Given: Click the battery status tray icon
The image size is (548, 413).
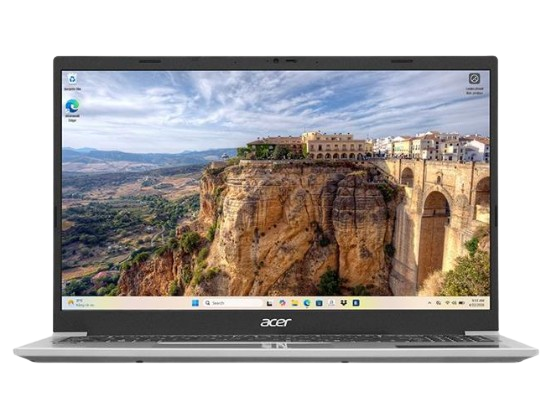Looking at the screenshot, I should click(462, 303).
